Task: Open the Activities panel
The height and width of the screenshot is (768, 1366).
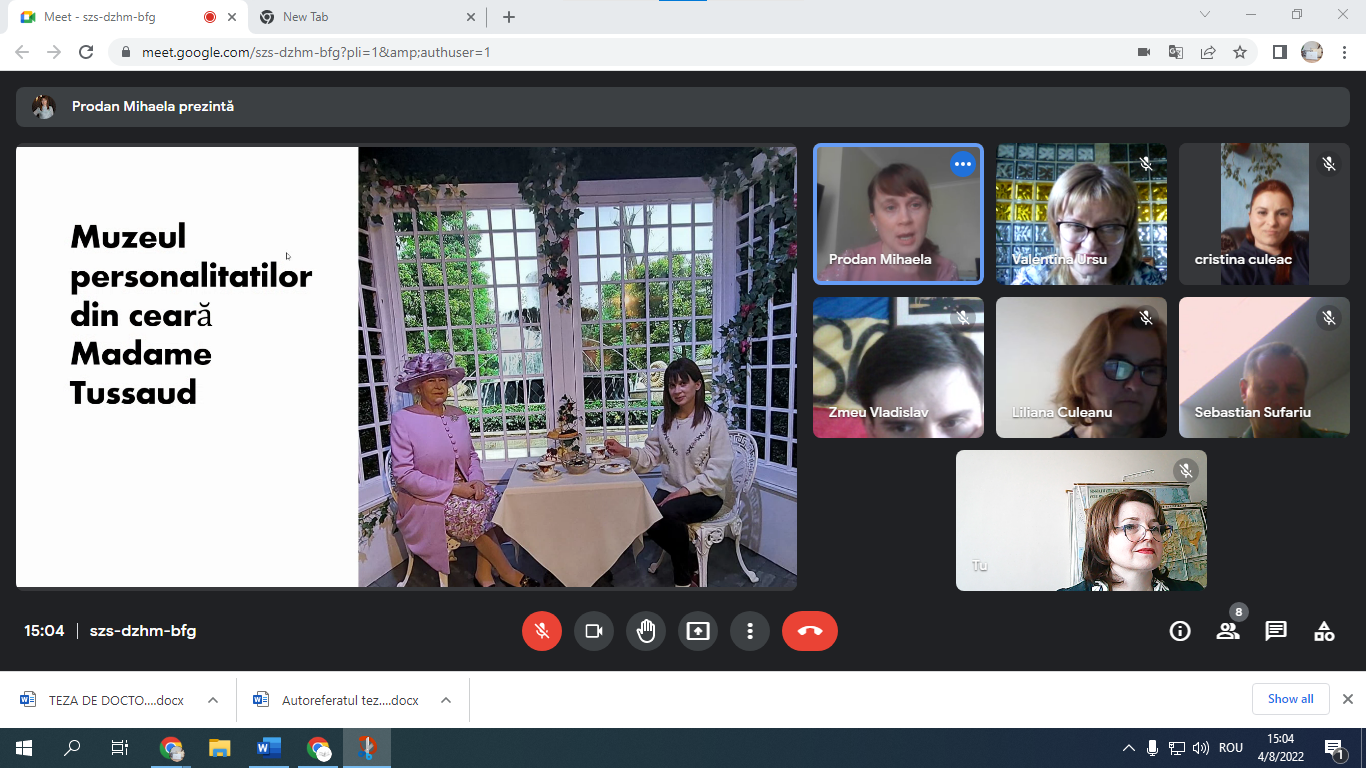Action: (x=1324, y=631)
